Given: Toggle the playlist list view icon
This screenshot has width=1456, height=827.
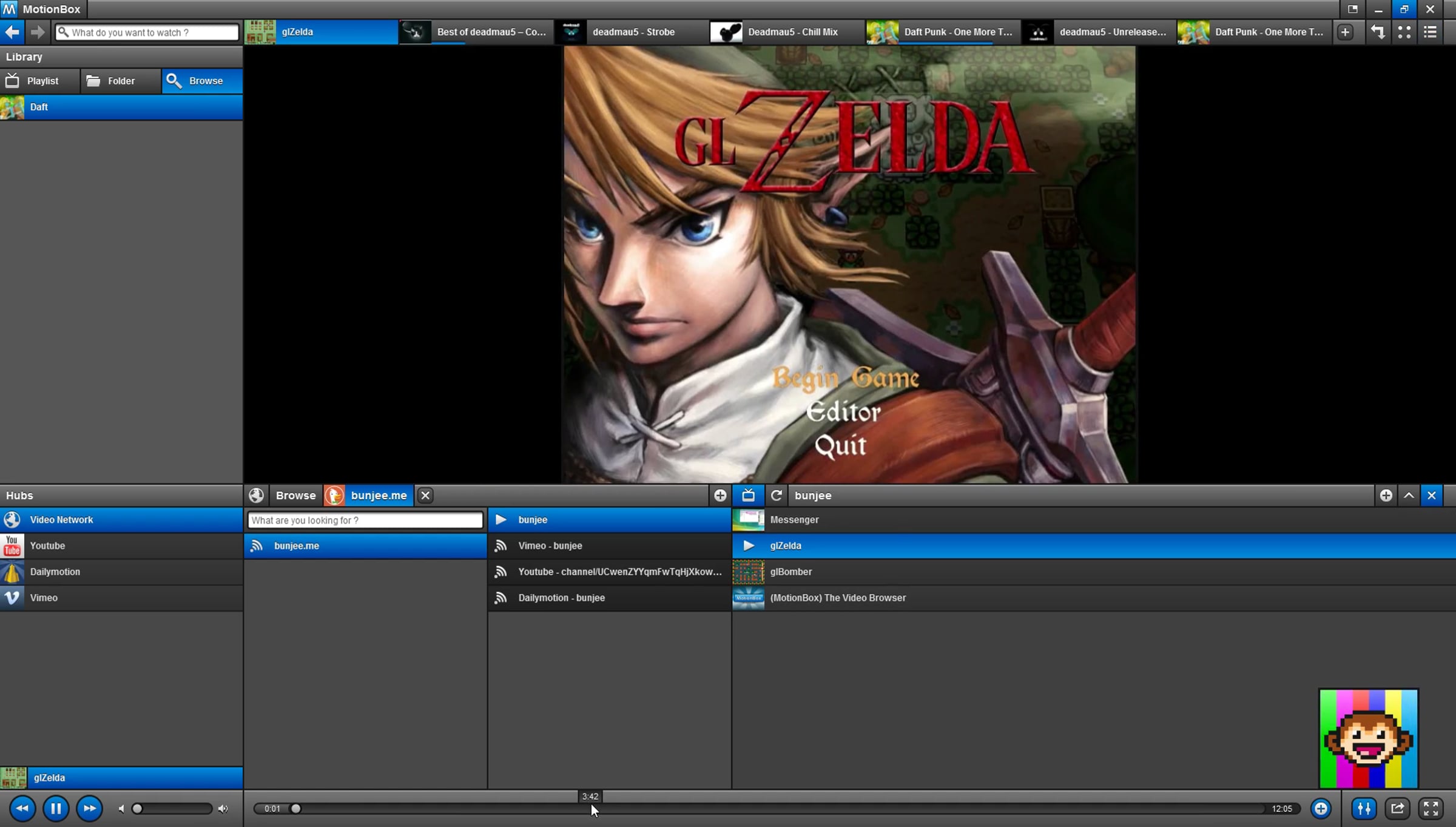Looking at the screenshot, I should tap(1431, 32).
